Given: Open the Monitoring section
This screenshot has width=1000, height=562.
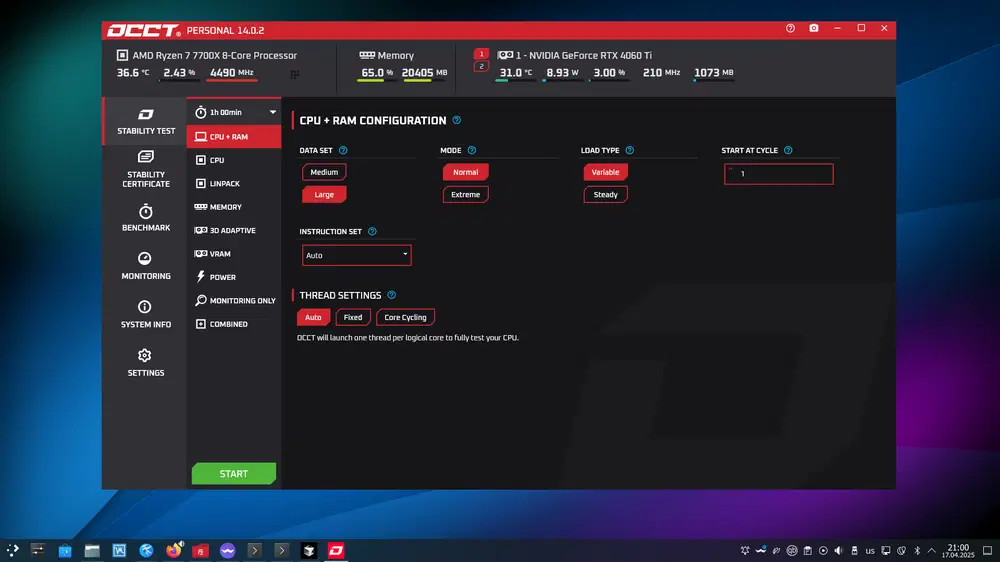Looking at the screenshot, I should 145,266.
